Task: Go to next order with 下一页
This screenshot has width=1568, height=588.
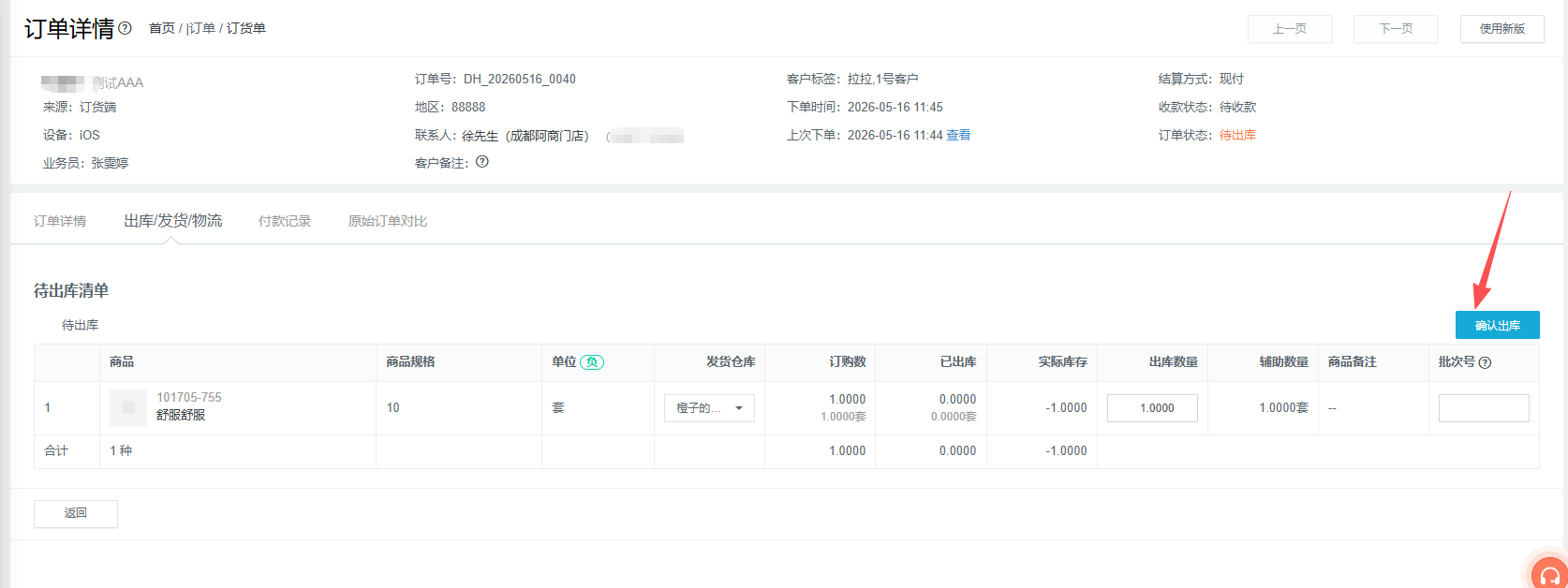Action: (x=1396, y=29)
